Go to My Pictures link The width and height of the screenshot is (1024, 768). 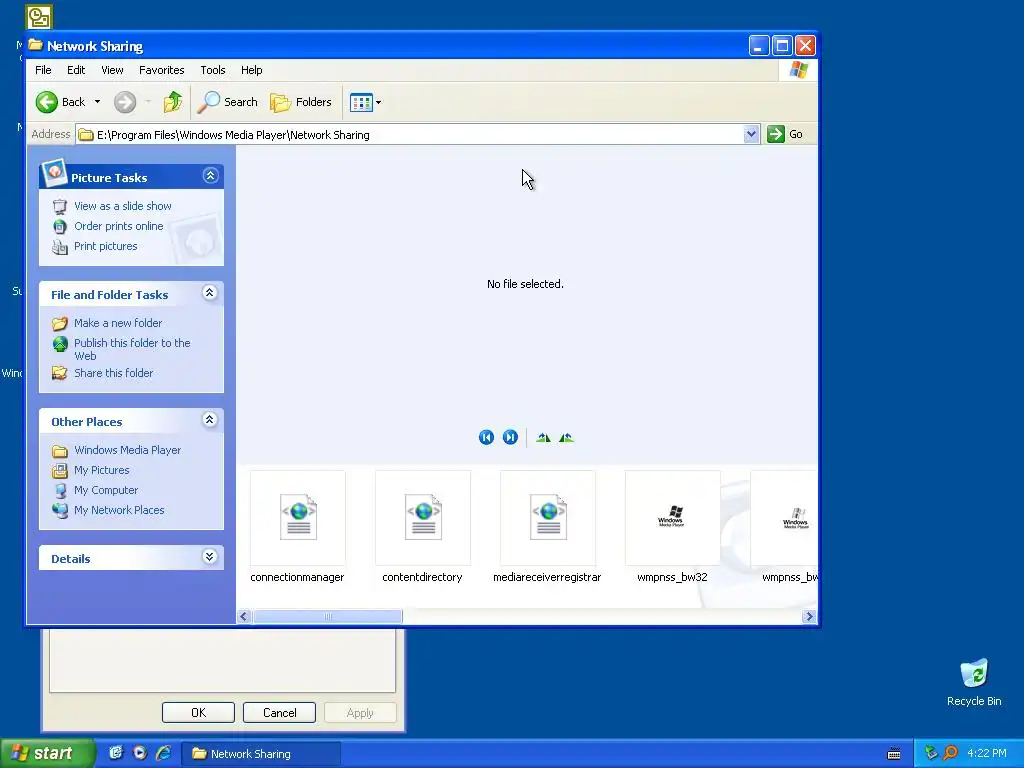102,470
